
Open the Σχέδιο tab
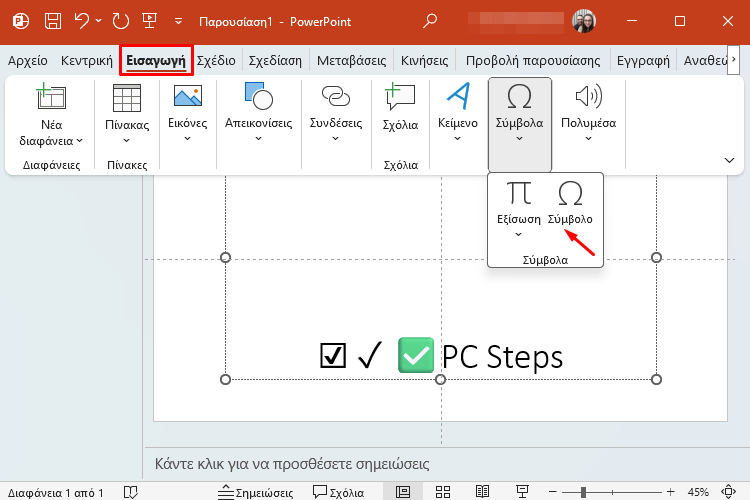coord(216,61)
